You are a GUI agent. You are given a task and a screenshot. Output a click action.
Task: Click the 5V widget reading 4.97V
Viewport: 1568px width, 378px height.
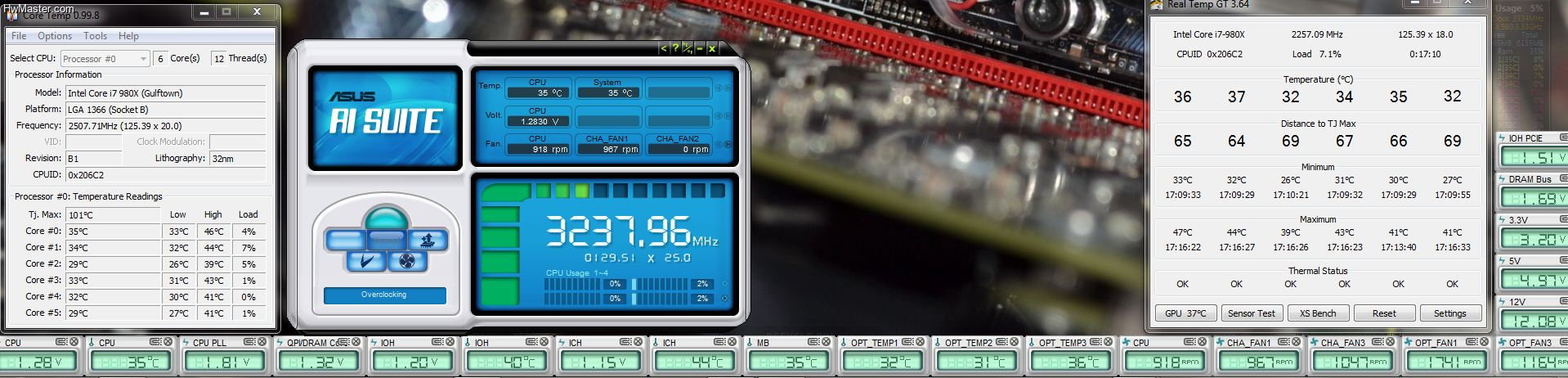click(1534, 280)
